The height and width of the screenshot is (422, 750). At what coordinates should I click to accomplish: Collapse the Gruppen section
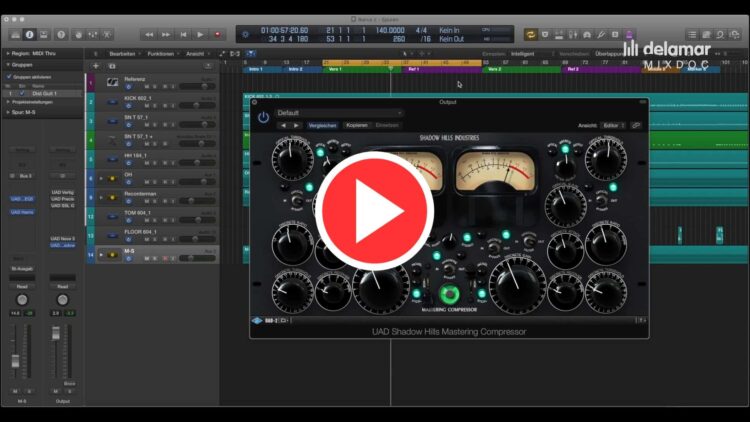8,65
